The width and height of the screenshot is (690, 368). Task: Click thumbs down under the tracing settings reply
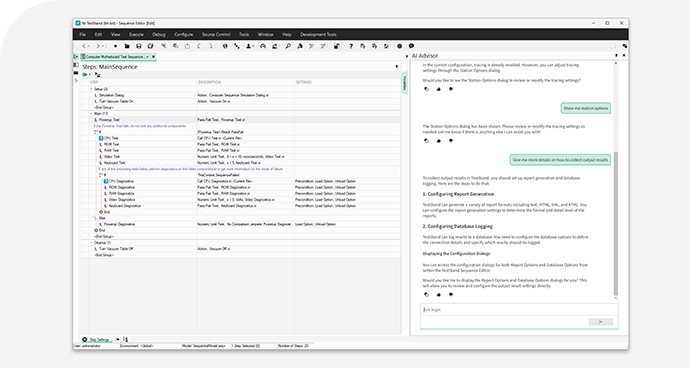[x=451, y=89]
